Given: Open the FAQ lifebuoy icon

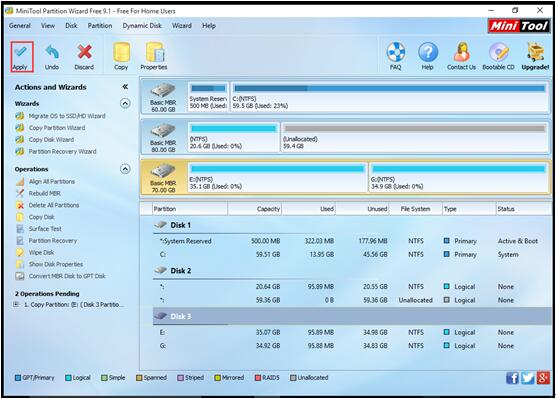Looking at the screenshot, I should point(396,57).
